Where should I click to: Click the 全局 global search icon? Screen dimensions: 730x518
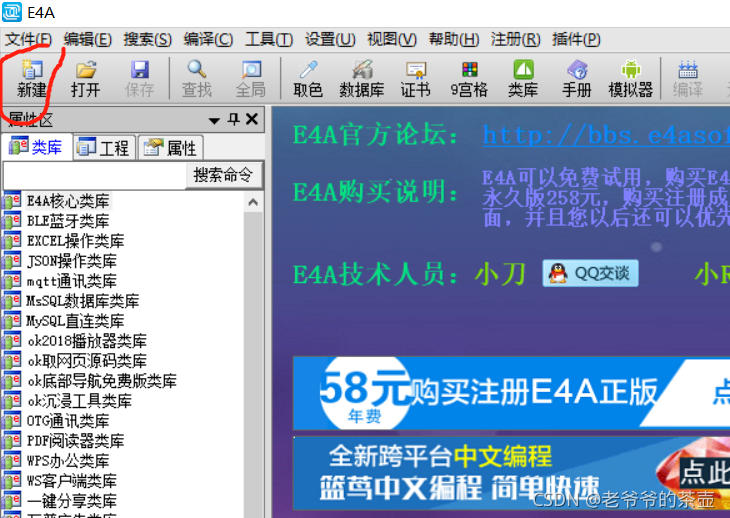point(250,79)
